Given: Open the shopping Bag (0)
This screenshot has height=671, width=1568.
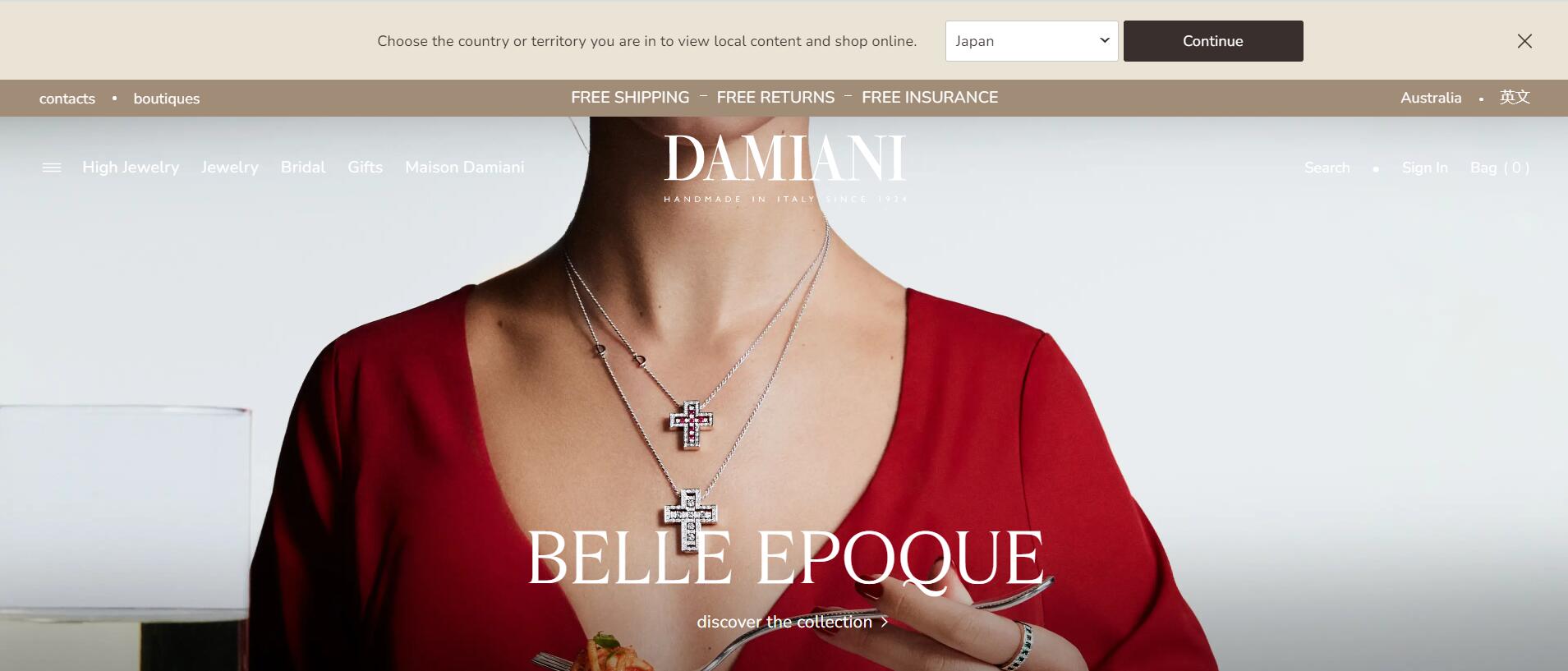Looking at the screenshot, I should point(1500,168).
